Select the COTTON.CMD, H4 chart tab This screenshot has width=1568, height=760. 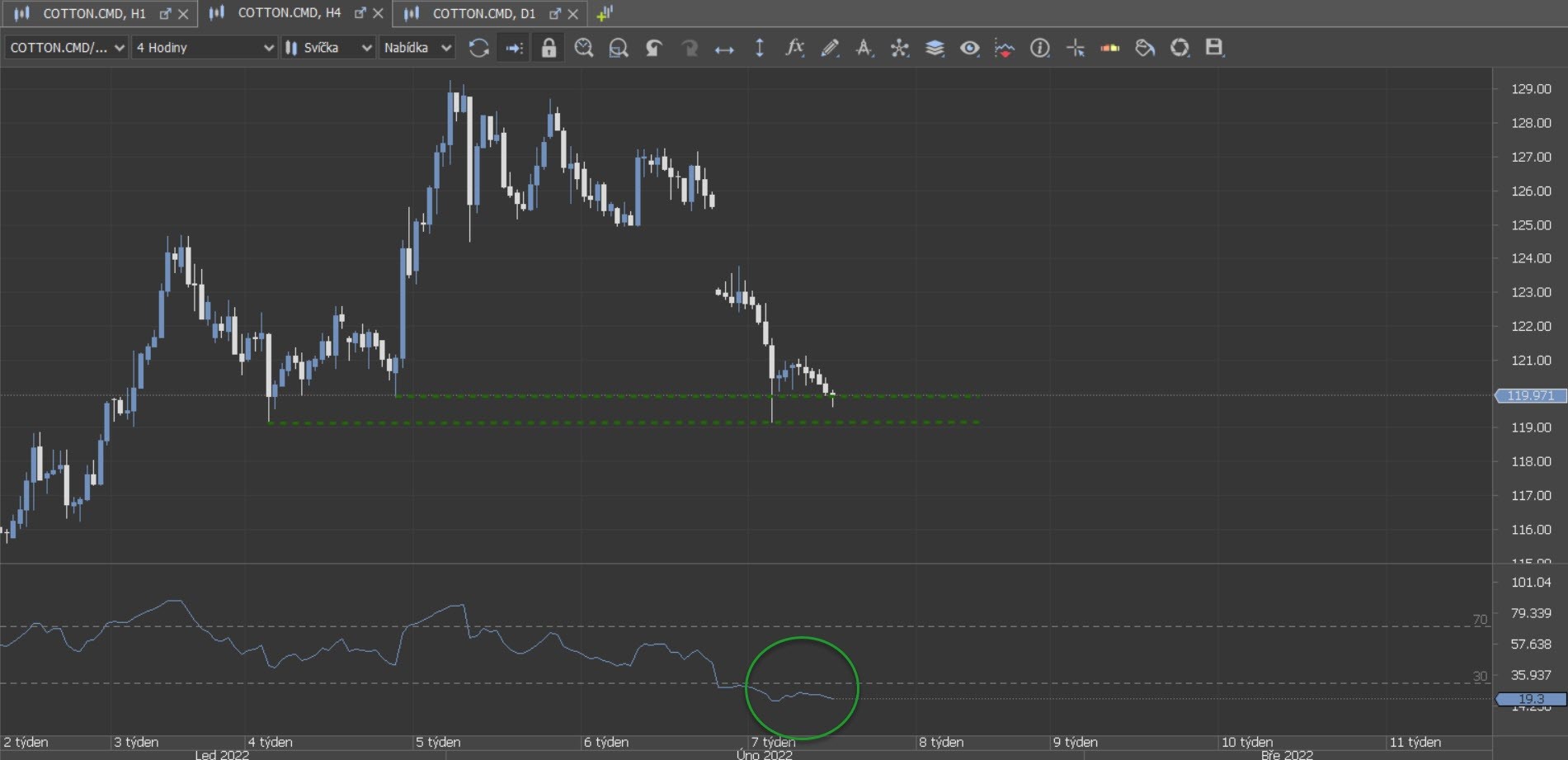(x=289, y=13)
